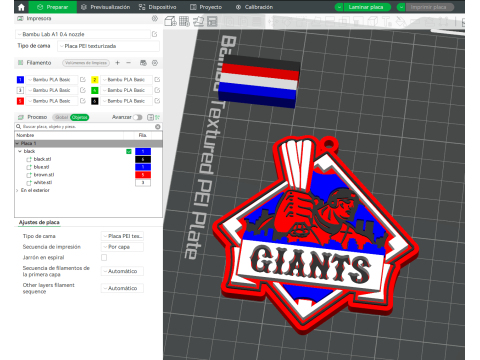Viewport: 480px width, 360px height.
Task: Toggle the Avanzar switch
Action: (137, 117)
